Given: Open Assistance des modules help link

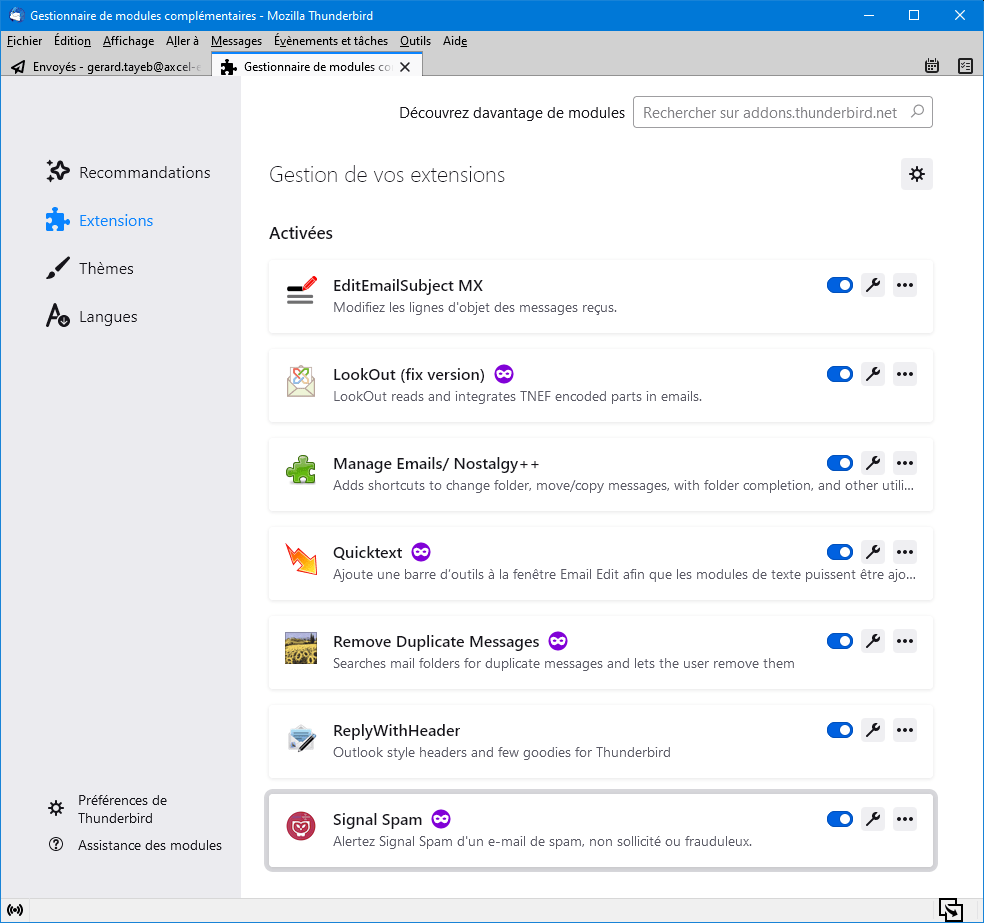Looking at the screenshot, I should click(136, 845).
